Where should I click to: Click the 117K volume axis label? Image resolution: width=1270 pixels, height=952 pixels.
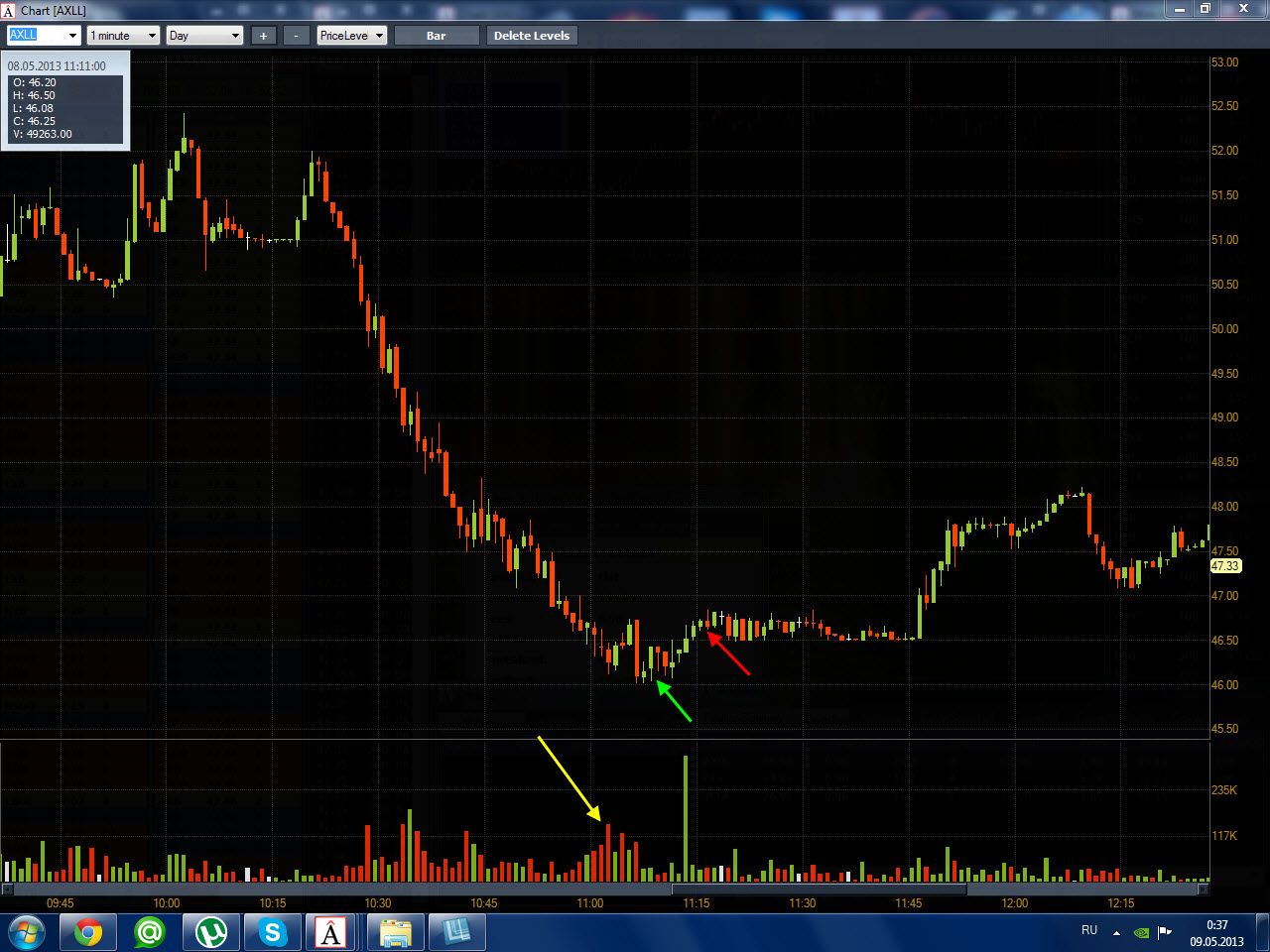(1224, 836)
